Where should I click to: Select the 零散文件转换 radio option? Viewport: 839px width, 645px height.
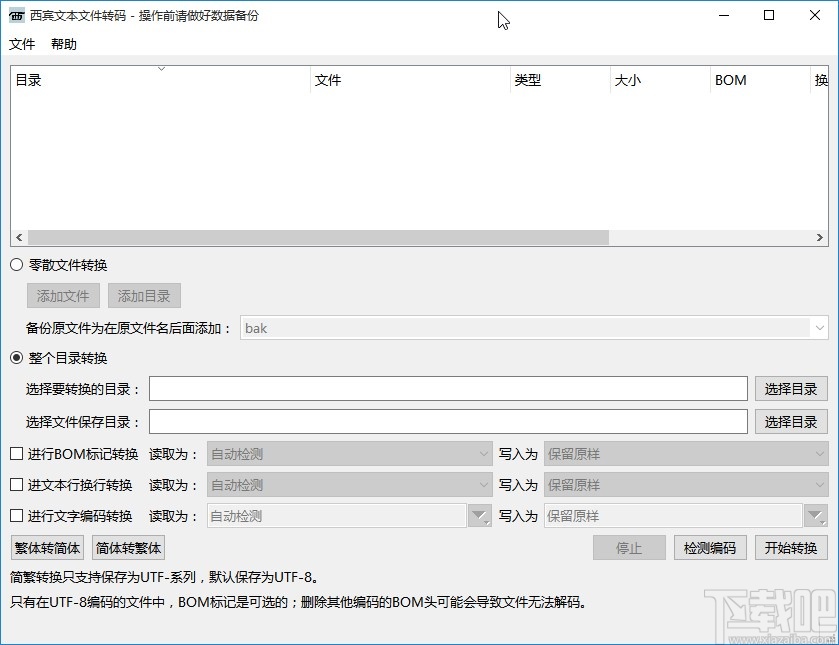(15, 264)
